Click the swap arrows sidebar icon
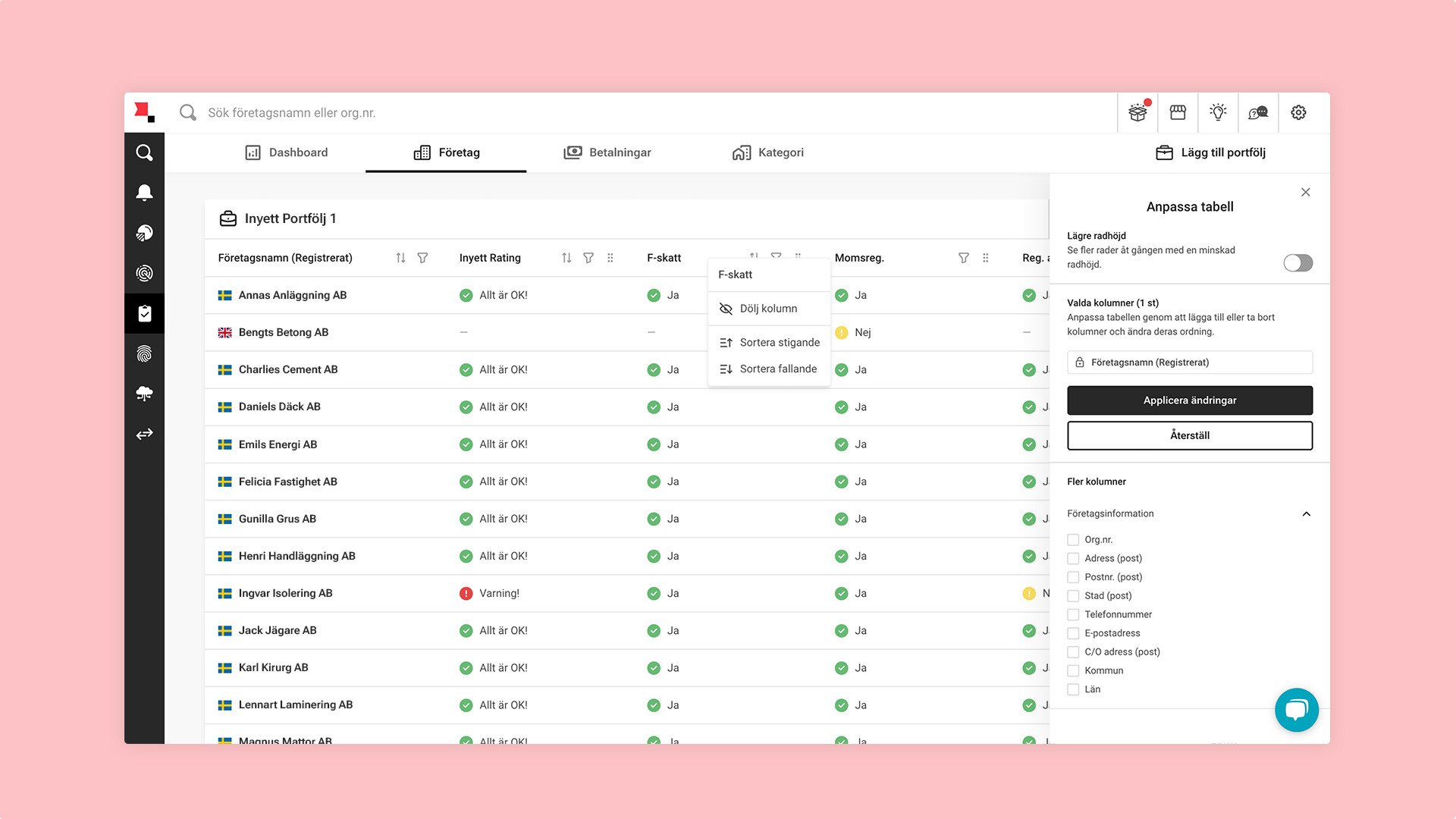The image size is (1456, 819). [144, 434]
